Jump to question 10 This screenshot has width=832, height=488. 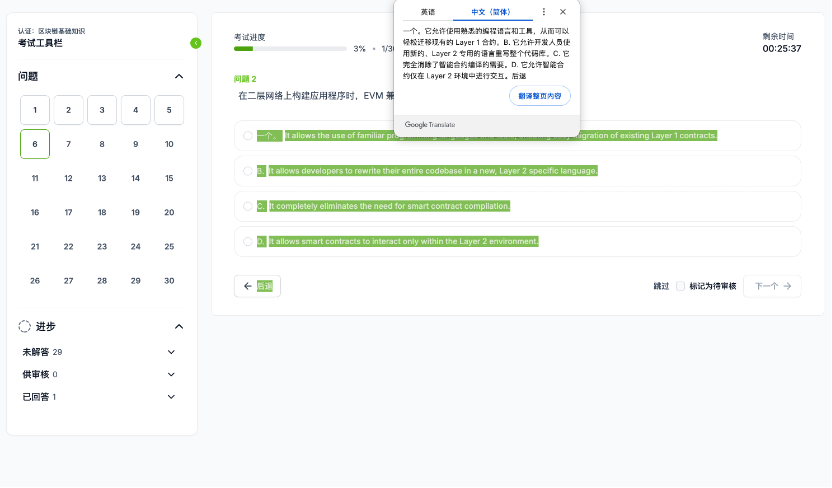[x=169, y=144]
